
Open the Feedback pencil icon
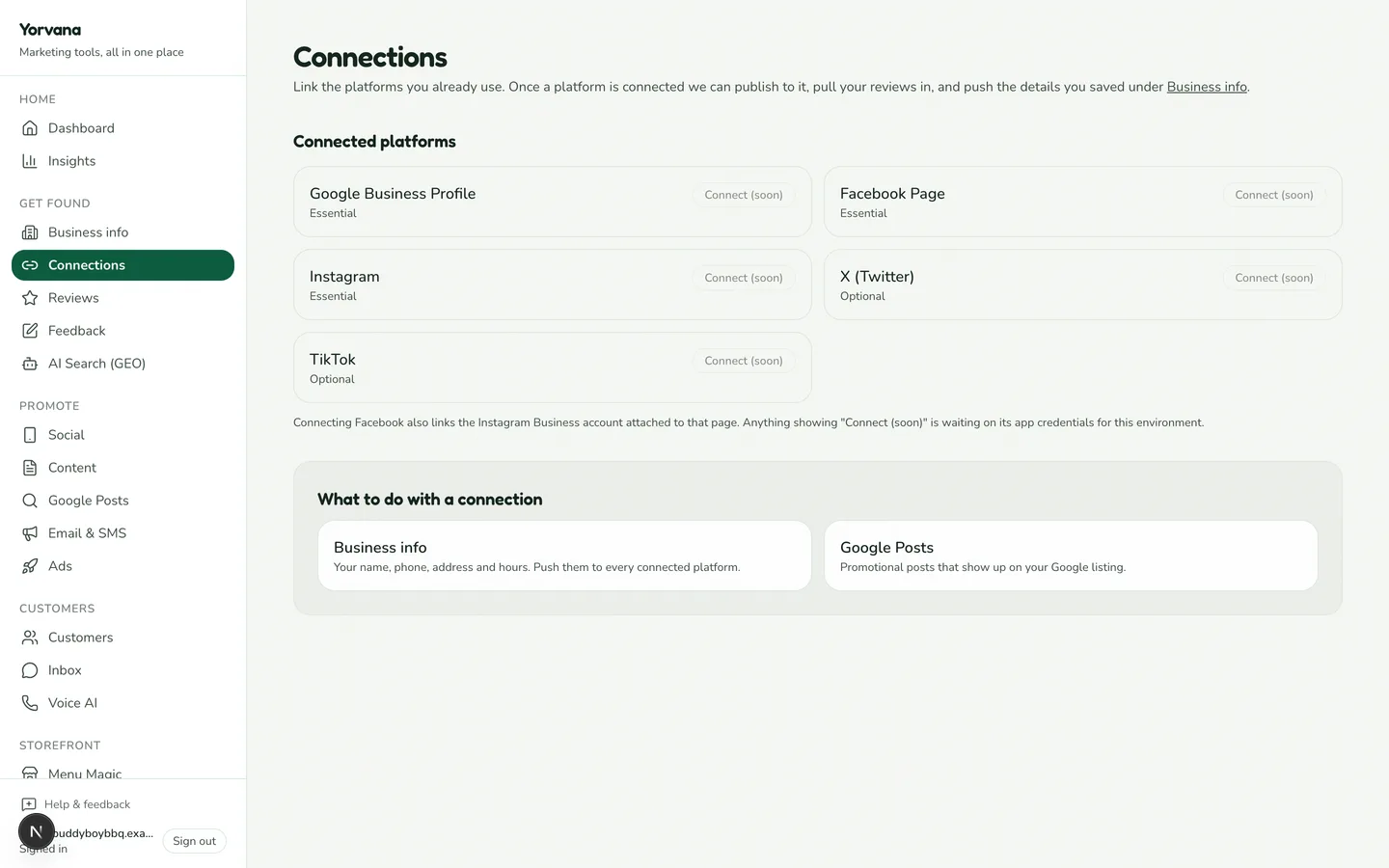click(30, 331)
